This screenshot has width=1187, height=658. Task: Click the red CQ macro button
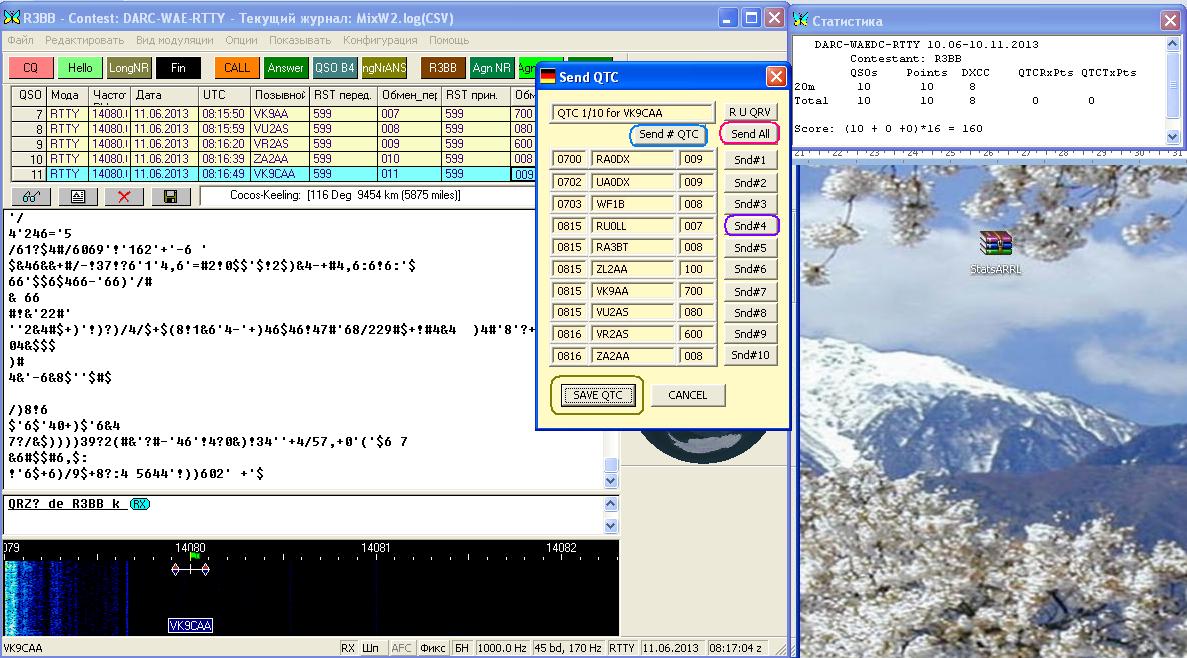pyautogui.click(x=31, y=68)
